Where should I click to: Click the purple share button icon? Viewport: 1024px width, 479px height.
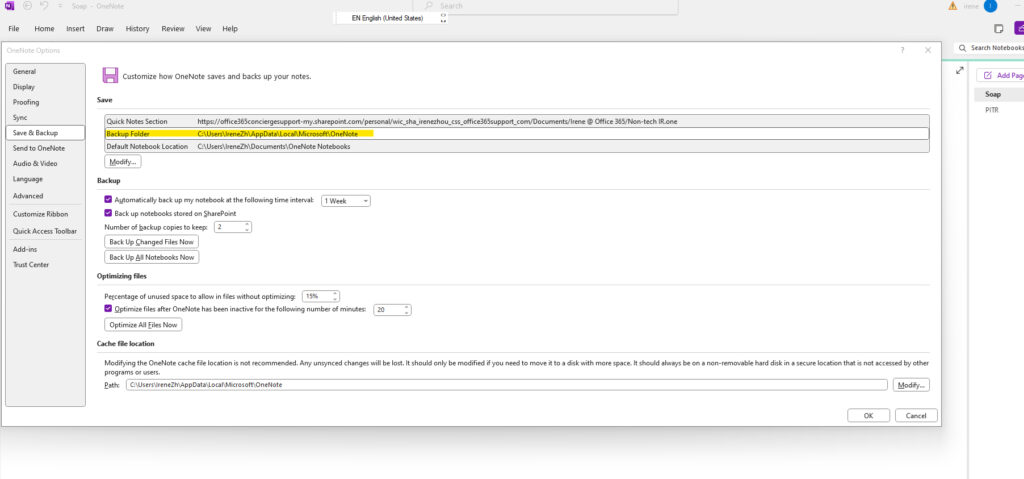click(x=1019, y=28)
